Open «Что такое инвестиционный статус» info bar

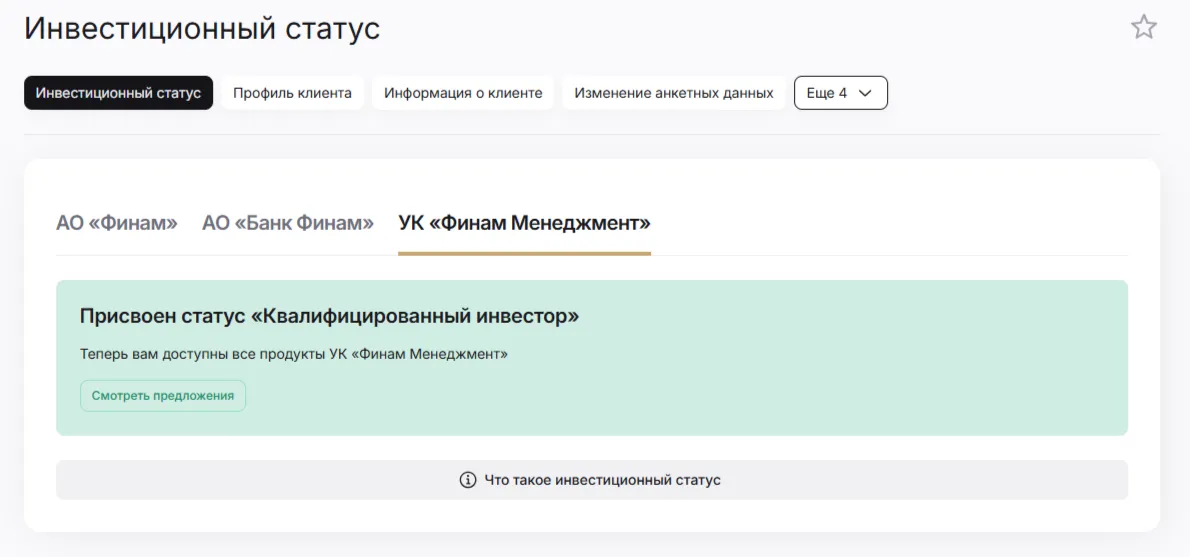[592, 480]
